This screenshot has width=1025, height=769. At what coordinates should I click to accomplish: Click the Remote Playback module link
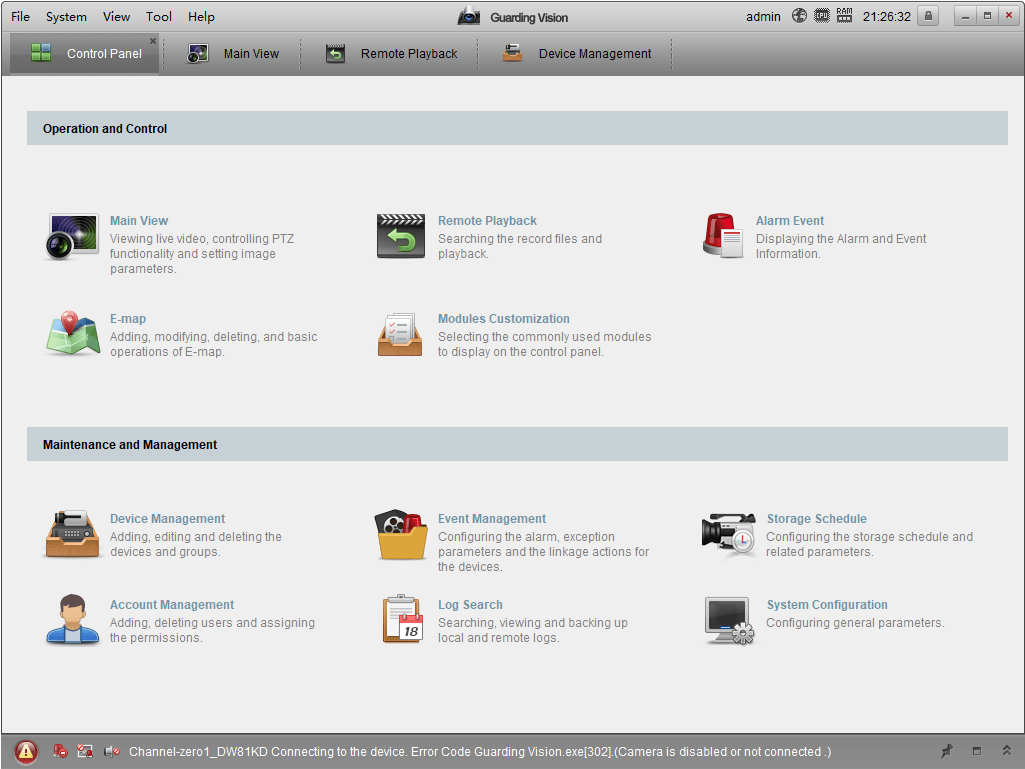[487, 221]
